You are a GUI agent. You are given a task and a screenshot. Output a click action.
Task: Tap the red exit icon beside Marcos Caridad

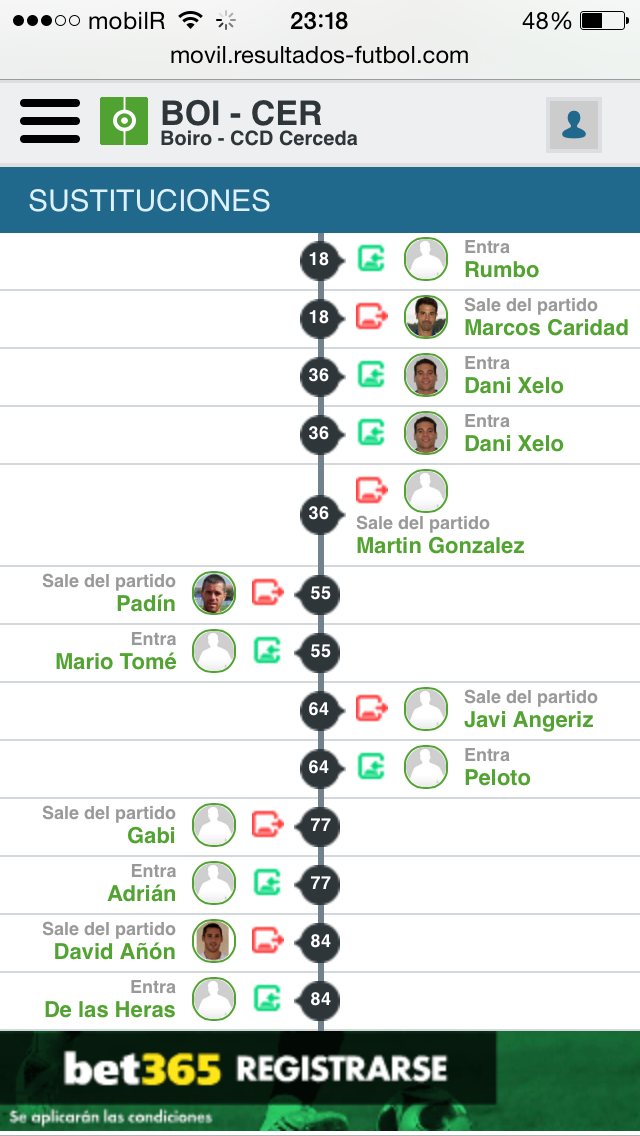(372, 317)
